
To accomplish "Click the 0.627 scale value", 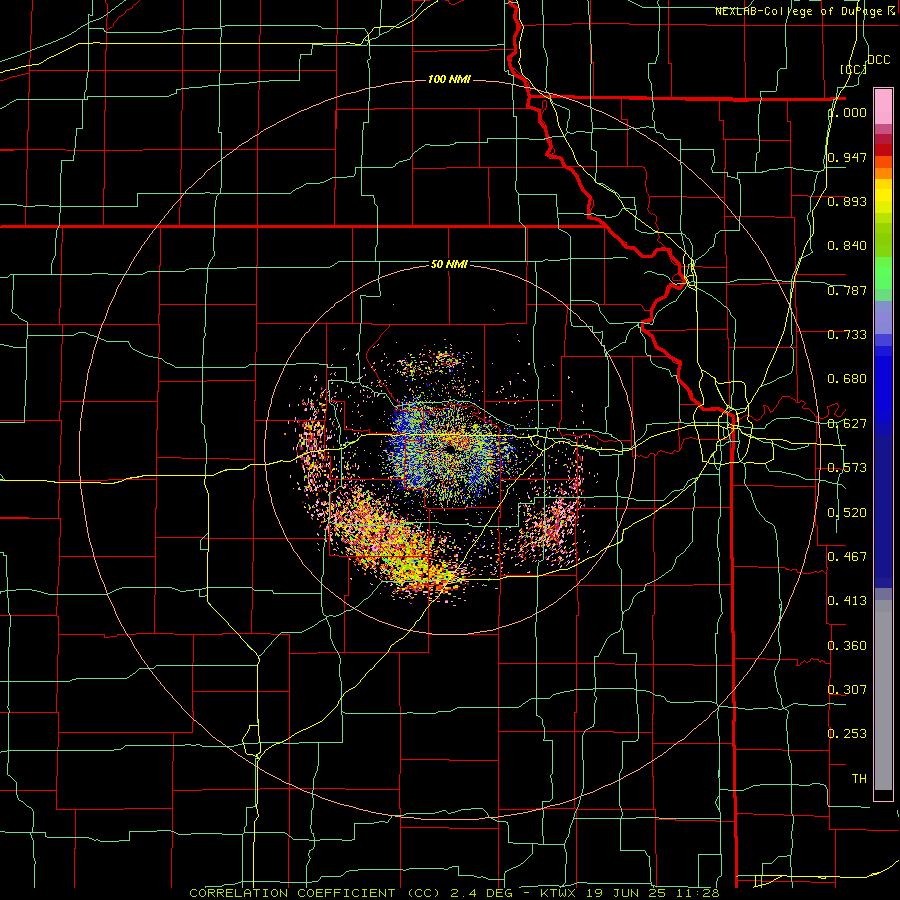I will point(847,424).
